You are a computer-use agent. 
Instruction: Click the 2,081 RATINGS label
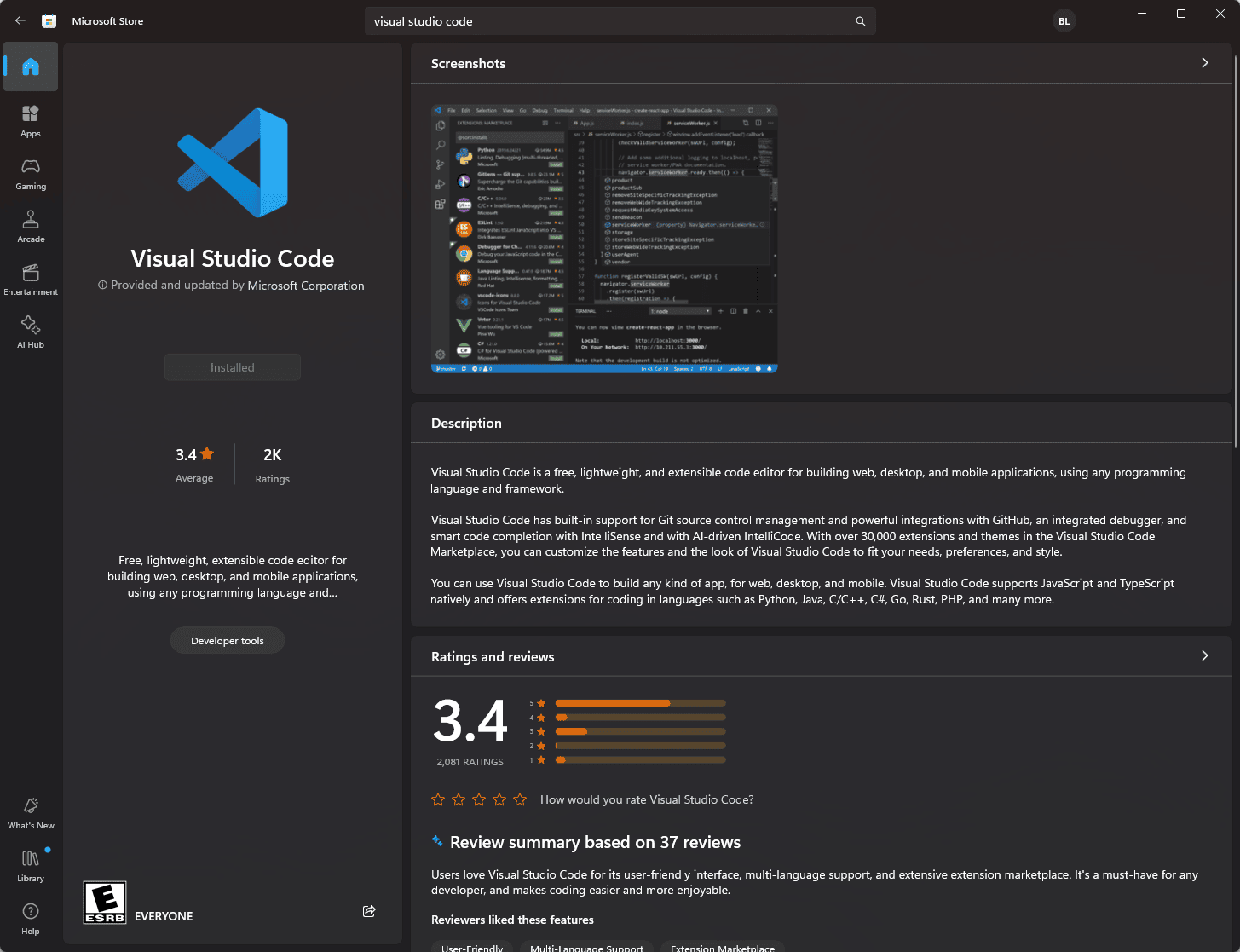pos(470,762)
